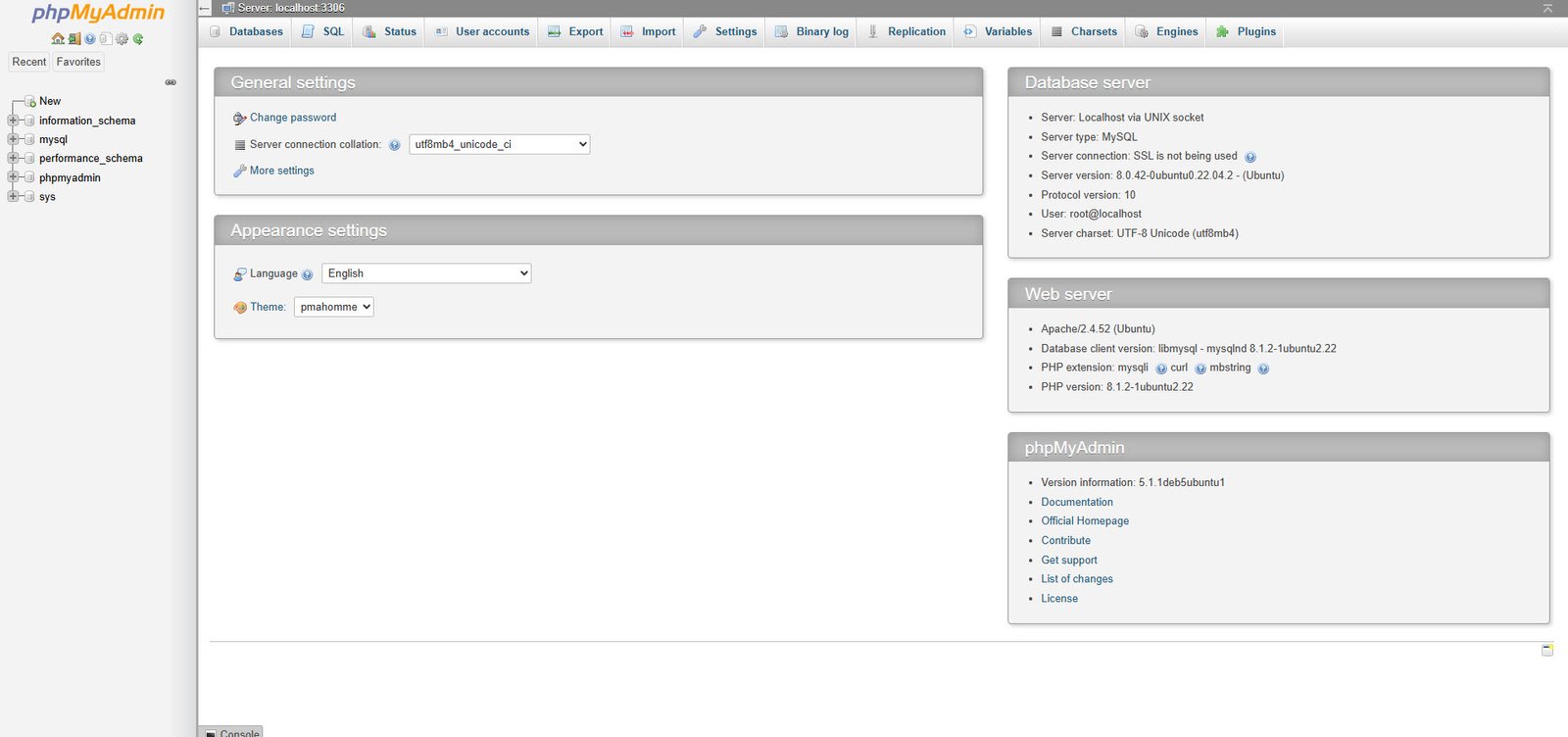The image size is (1568, 737).
Task: Open the Documentation link
Action: click(x=1077, y=502)
